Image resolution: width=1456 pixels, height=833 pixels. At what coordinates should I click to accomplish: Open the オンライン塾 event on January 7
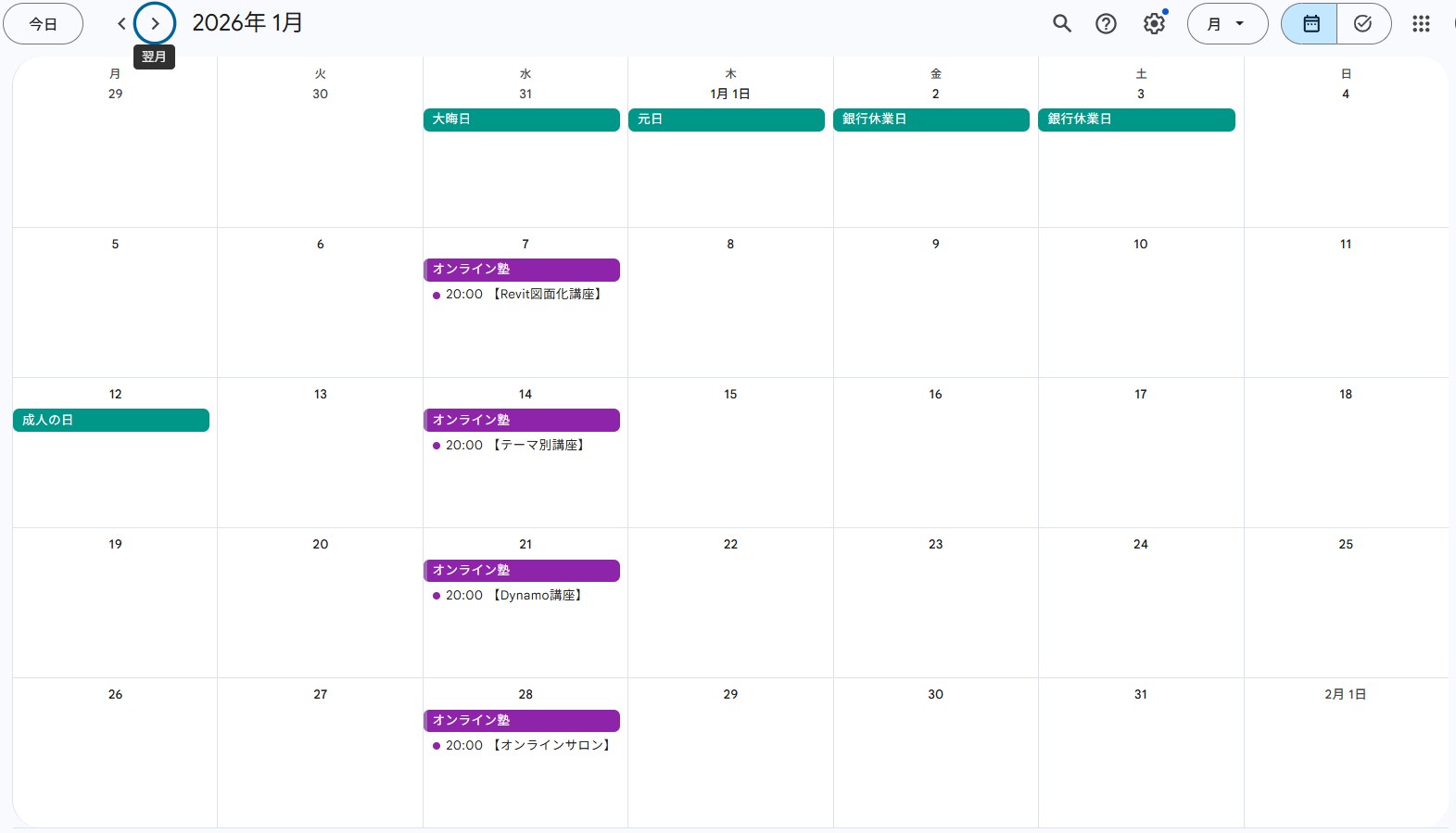click(521, 270)
